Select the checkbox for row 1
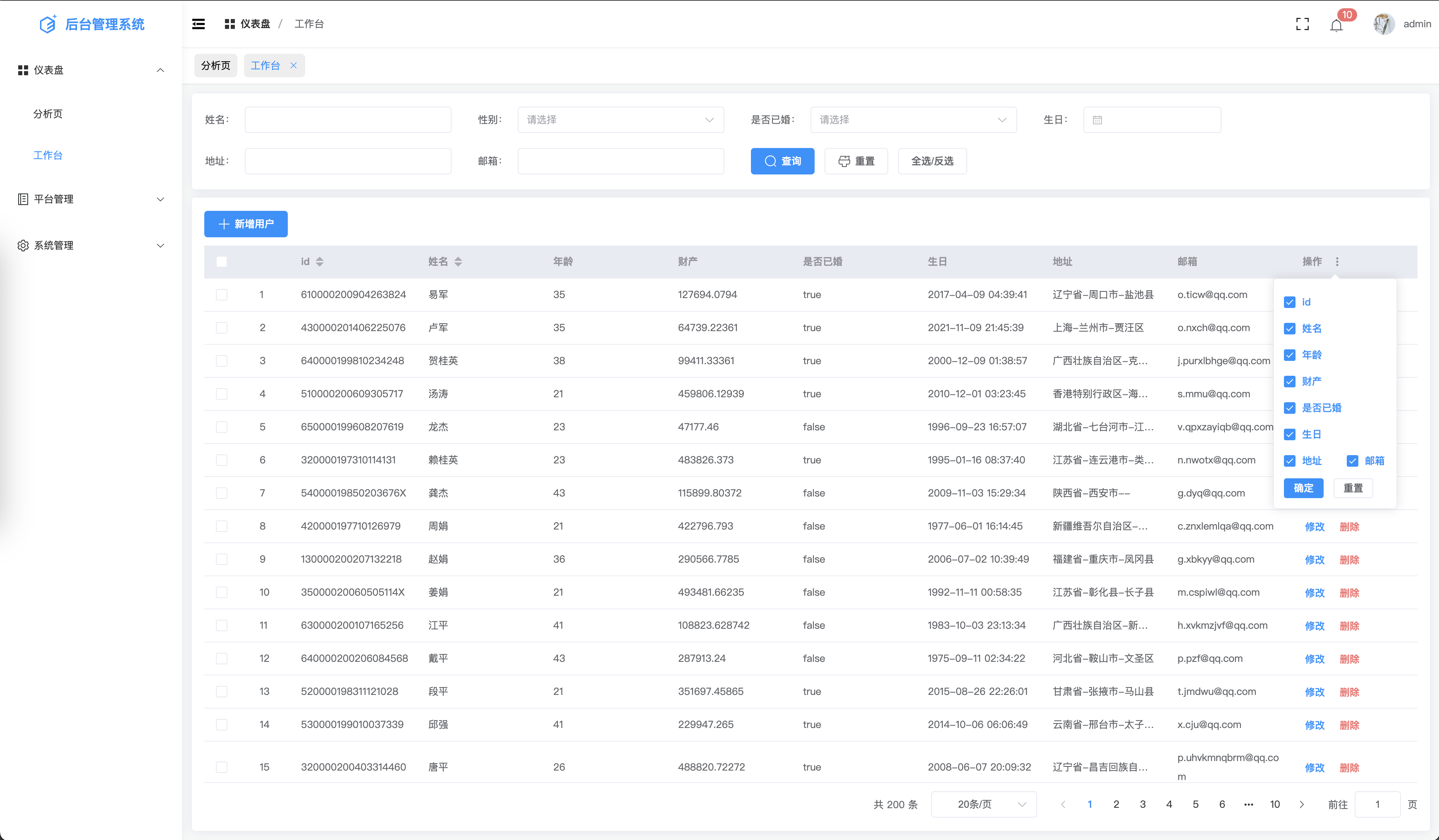 click(x=222, y=295)
